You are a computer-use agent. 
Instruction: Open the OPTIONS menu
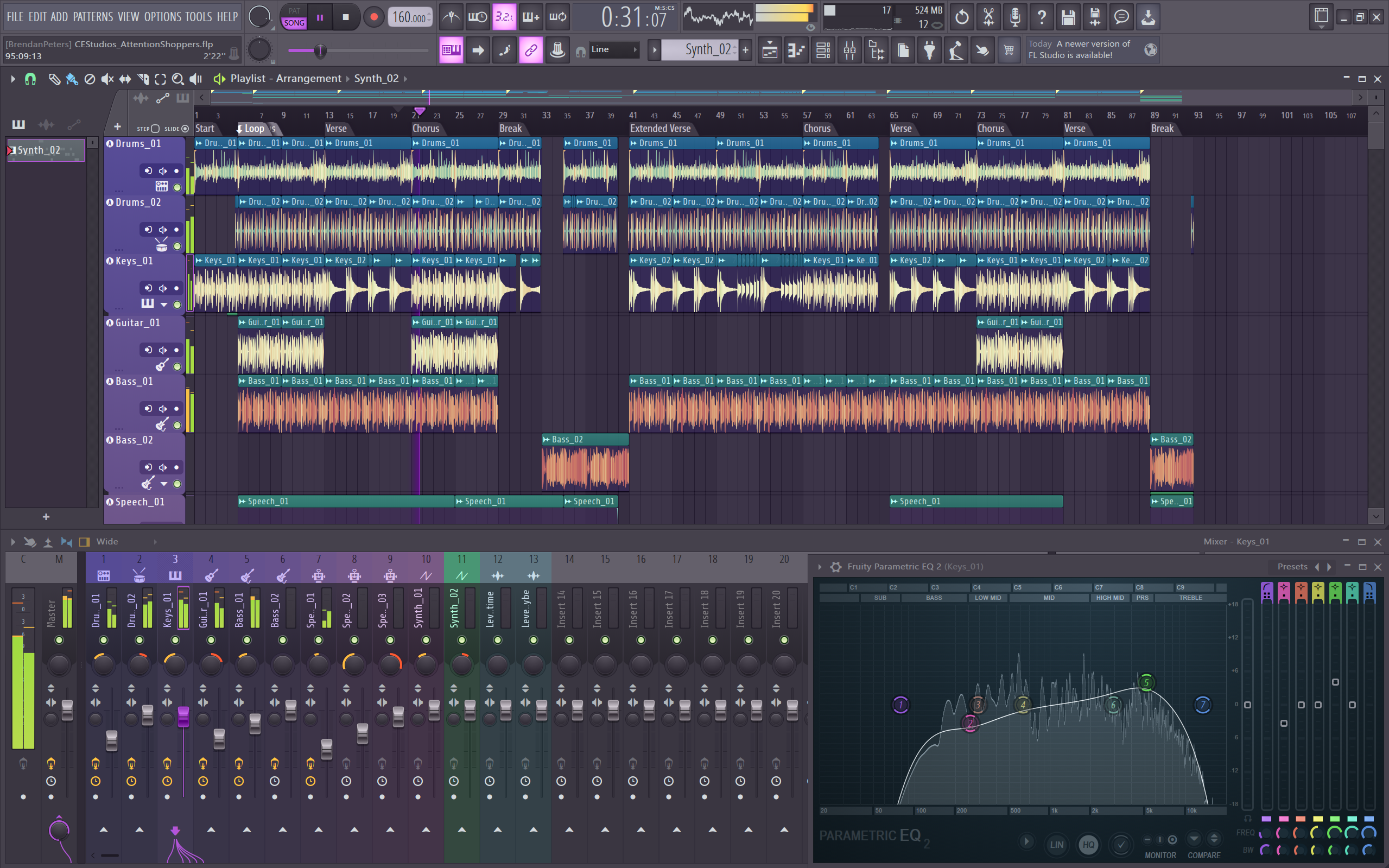(x=162, y=17)
